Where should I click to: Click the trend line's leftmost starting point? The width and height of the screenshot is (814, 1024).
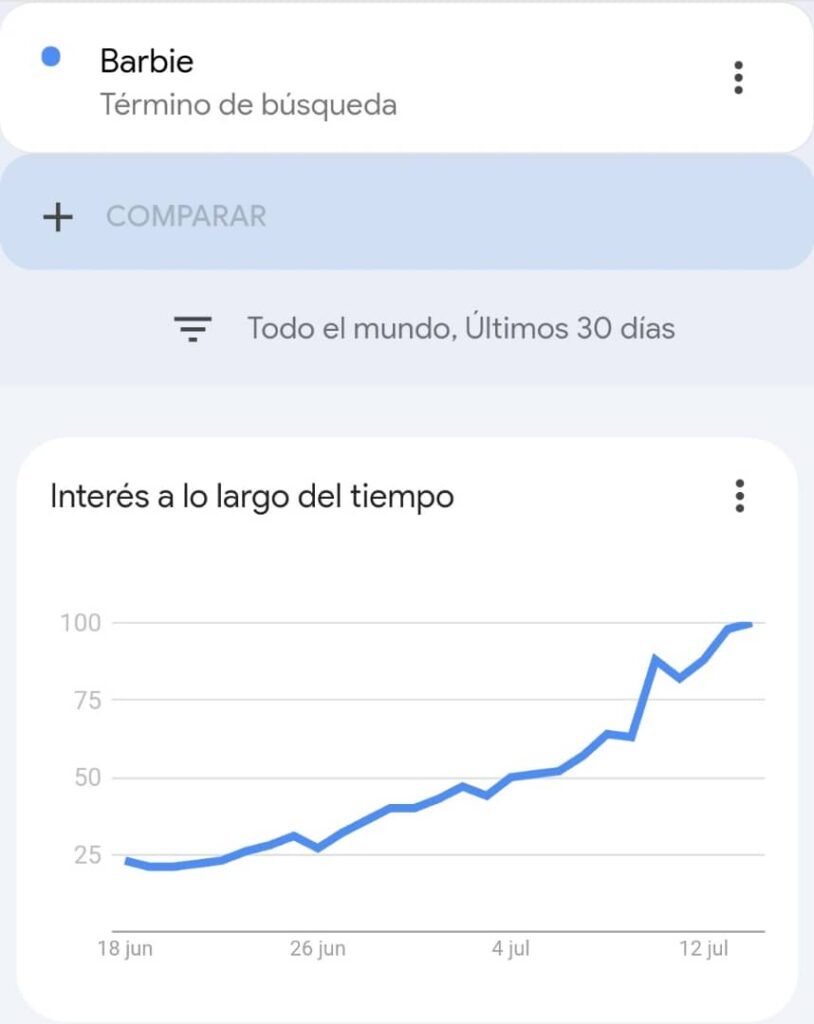tap(127, 860)
